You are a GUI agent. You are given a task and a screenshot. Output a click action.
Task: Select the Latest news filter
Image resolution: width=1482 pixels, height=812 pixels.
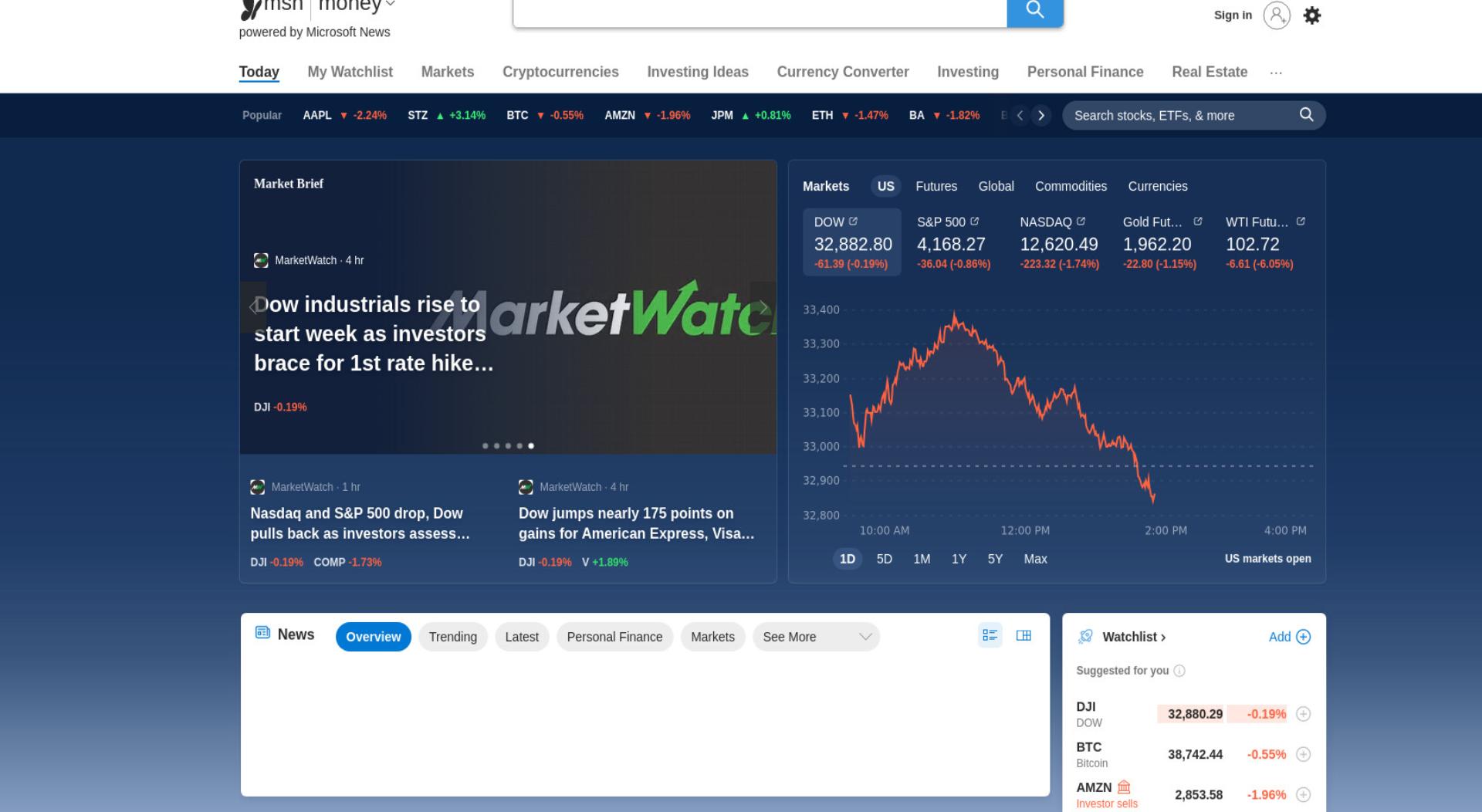522,637
